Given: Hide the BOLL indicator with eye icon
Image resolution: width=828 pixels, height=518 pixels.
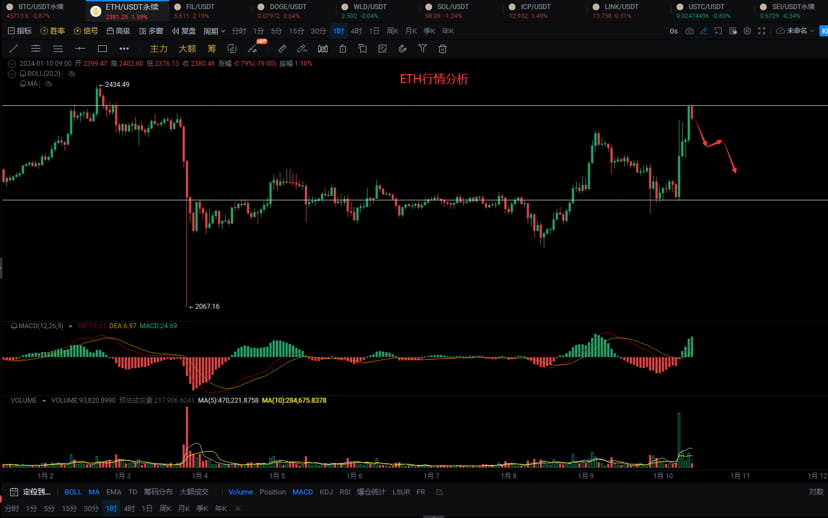Looking at the screenshot, I should [72, 74].
